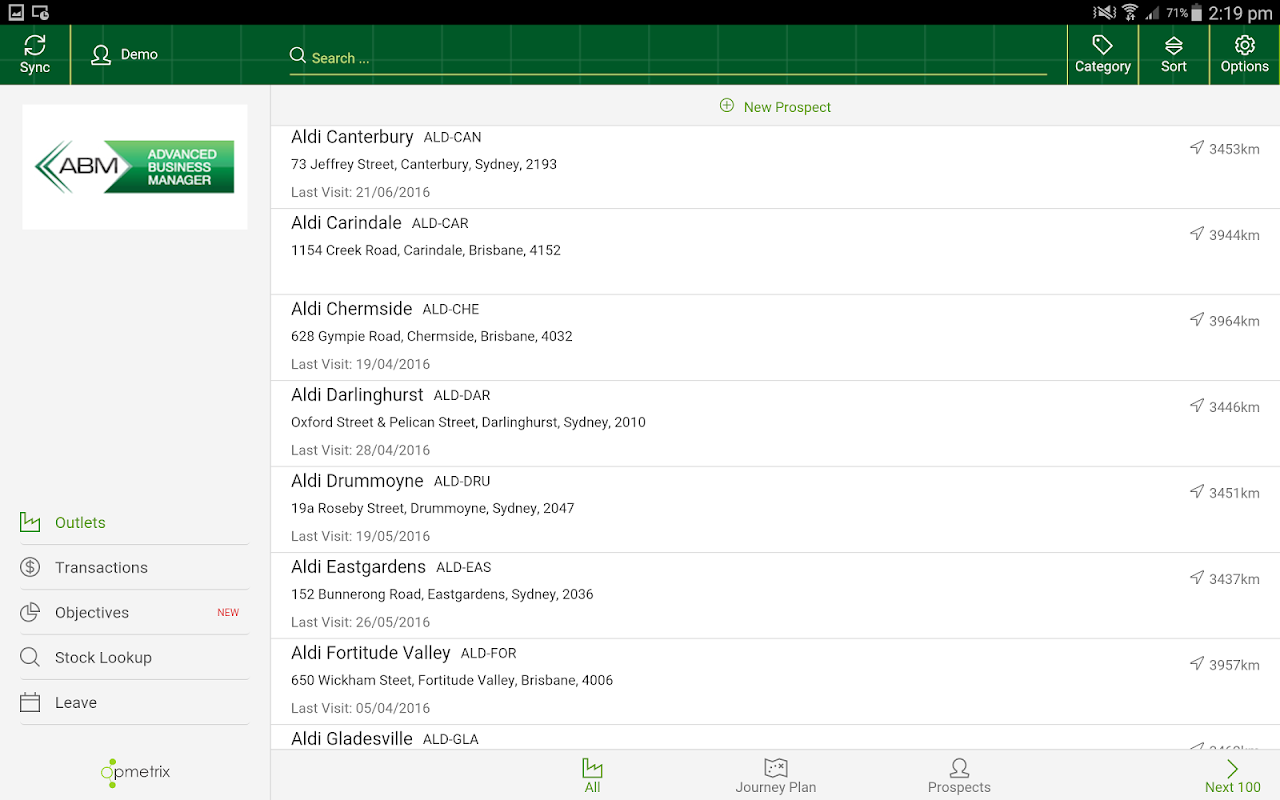Click Last Visit: 28/04/2016 text

pyautogui.click(x=361, y=450)
